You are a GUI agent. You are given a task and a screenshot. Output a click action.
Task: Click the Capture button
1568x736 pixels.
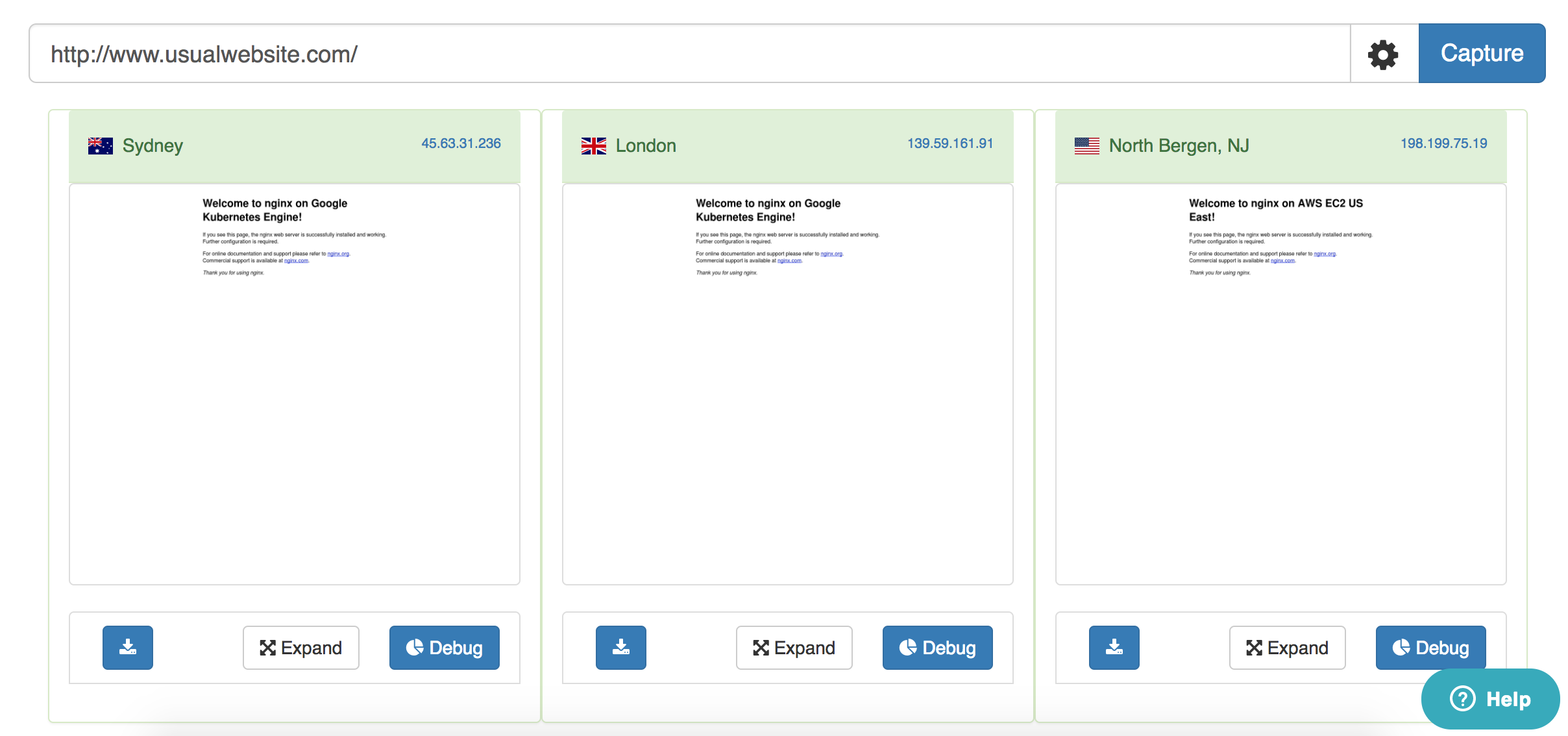pyautogui.click(x=1482, y=53)
